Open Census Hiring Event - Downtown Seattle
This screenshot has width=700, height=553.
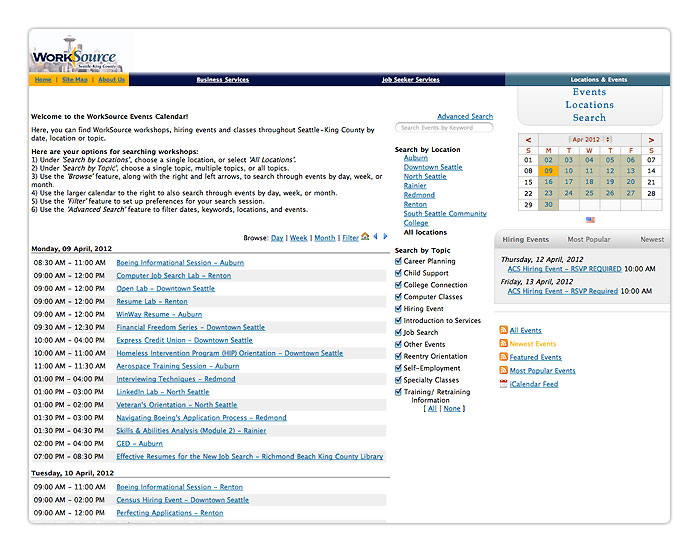(x=183, y=500)
